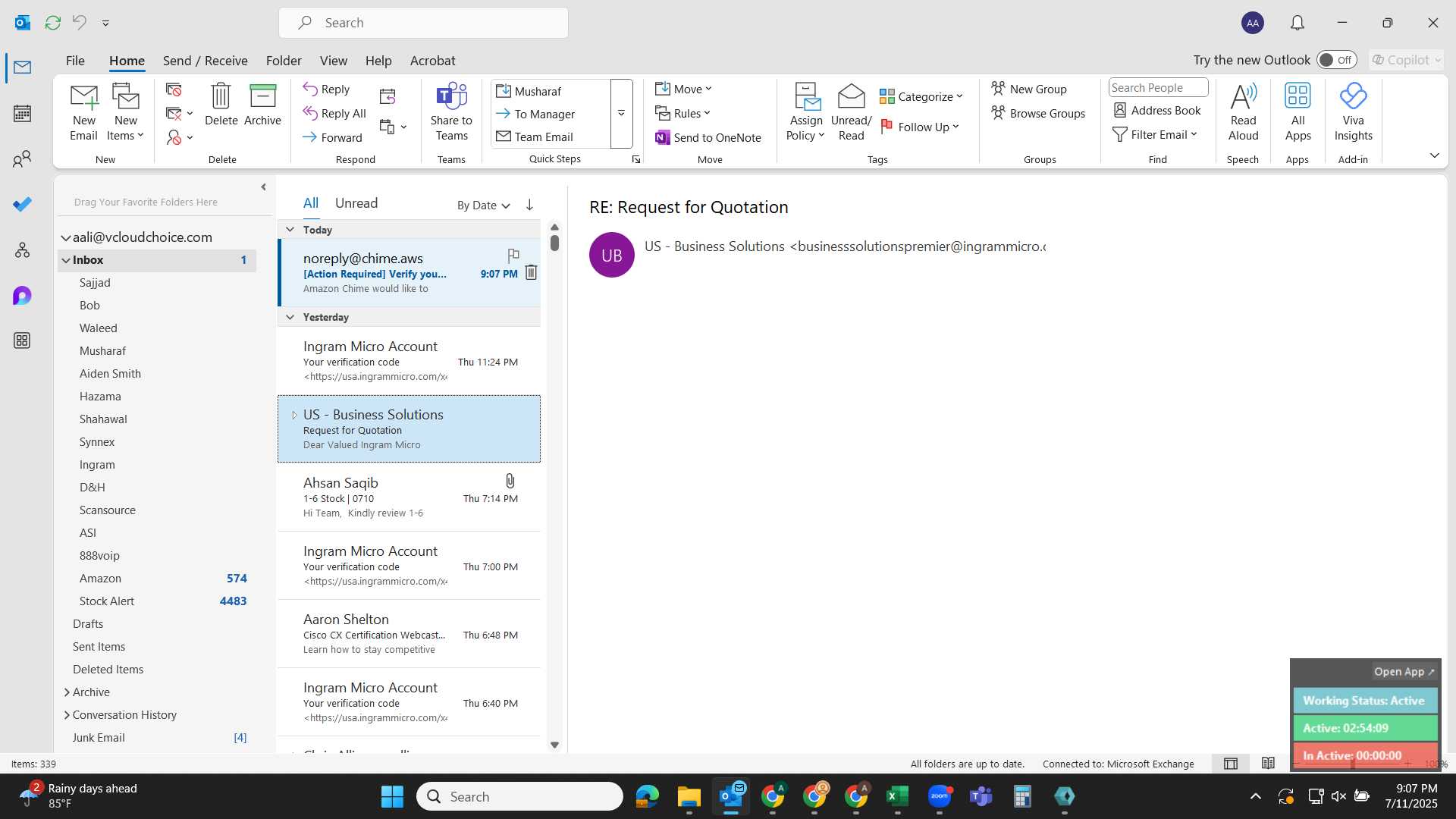Open Viva Insights add-in
Viewport: 1456px width, 819px height.
(x=1353, y=112)
